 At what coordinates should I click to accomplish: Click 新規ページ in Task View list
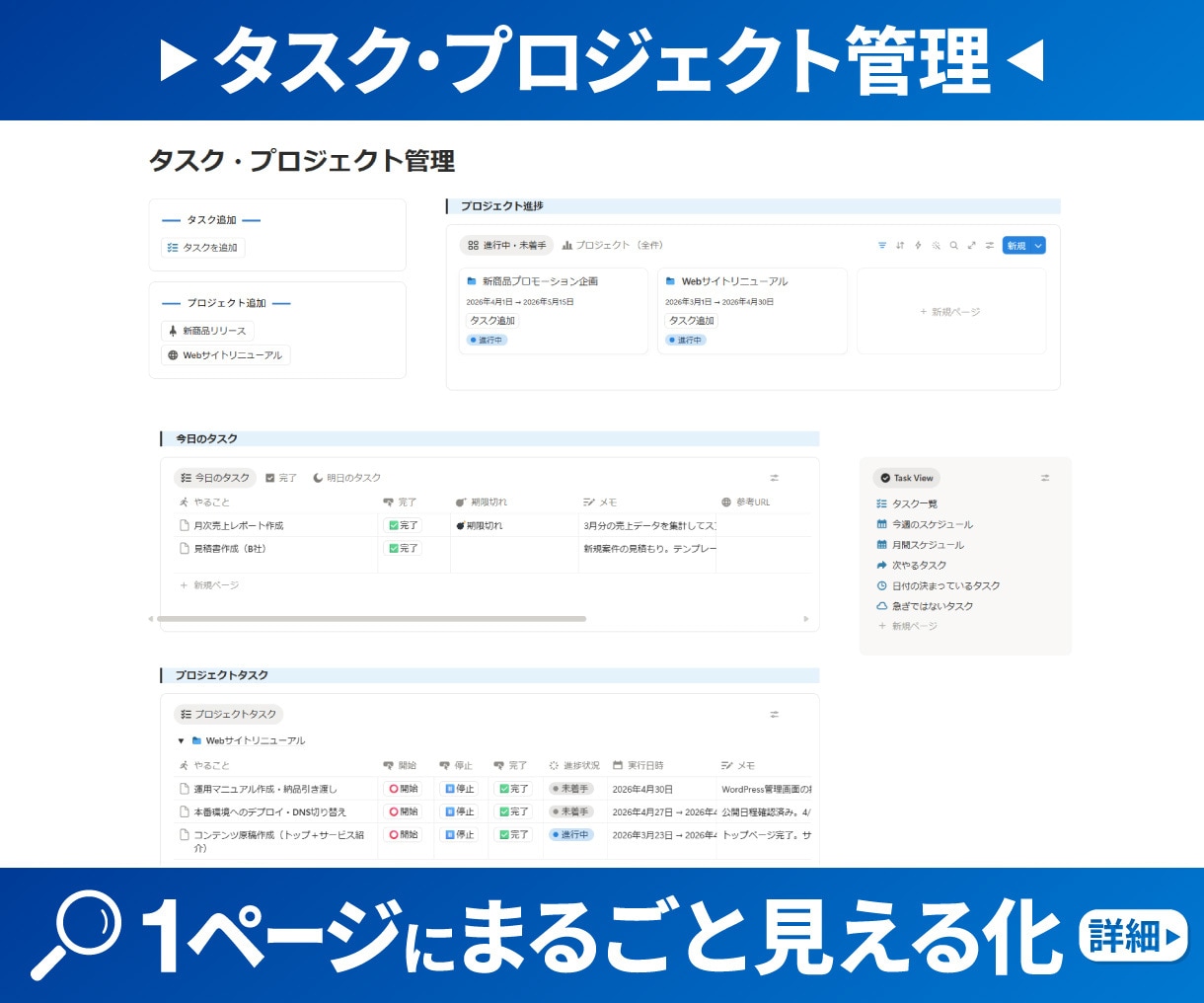click(908, 626)
